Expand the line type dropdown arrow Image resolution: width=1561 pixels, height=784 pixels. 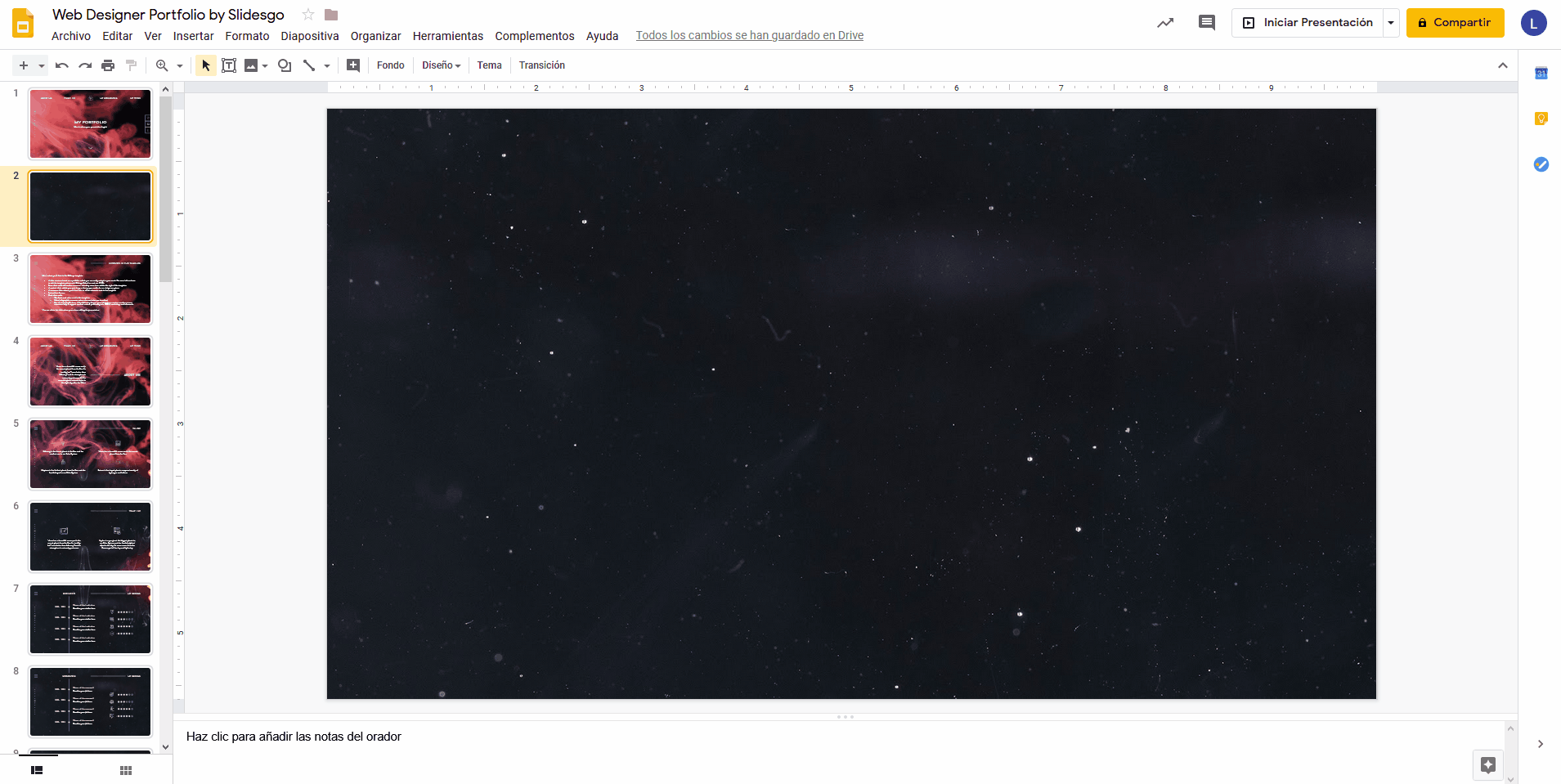[327, 65]
